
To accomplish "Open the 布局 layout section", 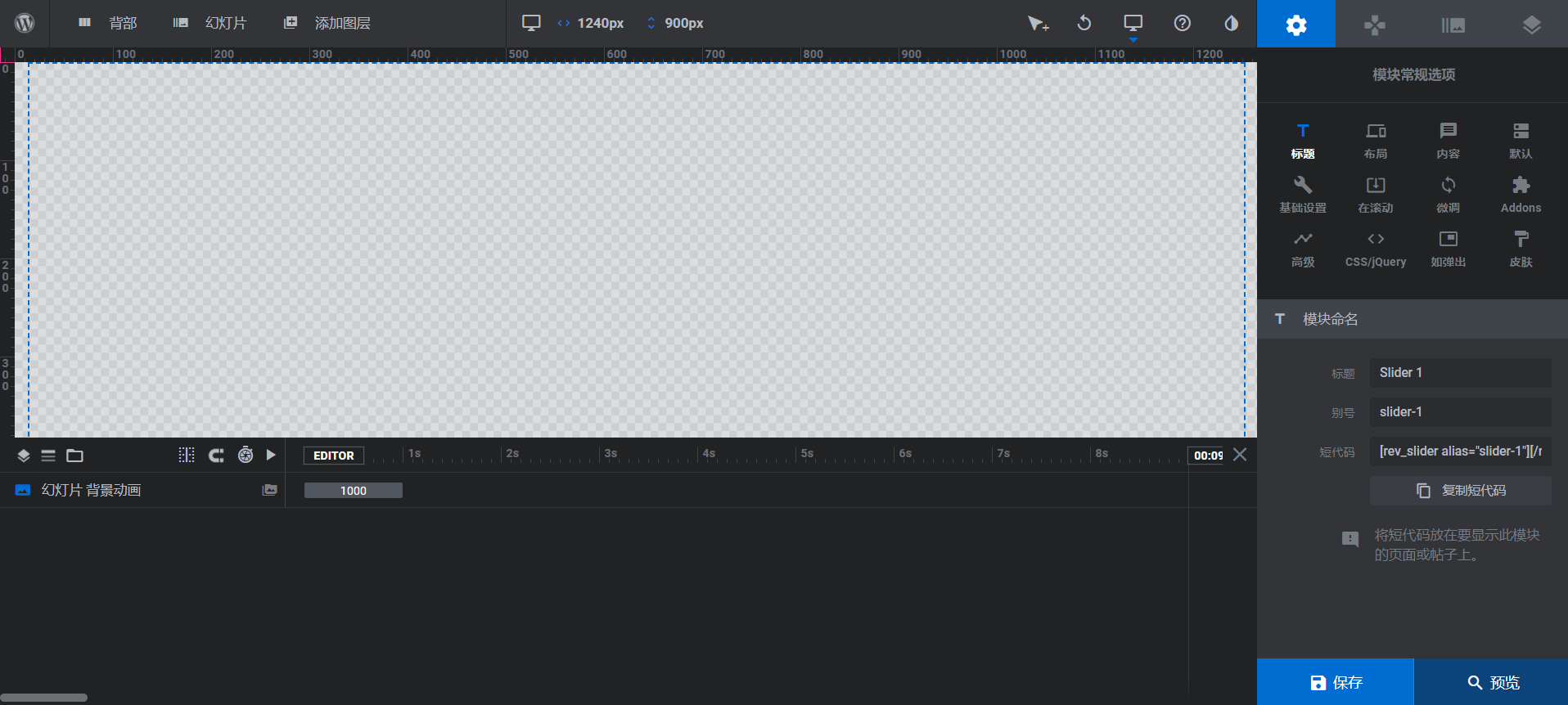I will pyautogui.click(x=1376, y=141).
